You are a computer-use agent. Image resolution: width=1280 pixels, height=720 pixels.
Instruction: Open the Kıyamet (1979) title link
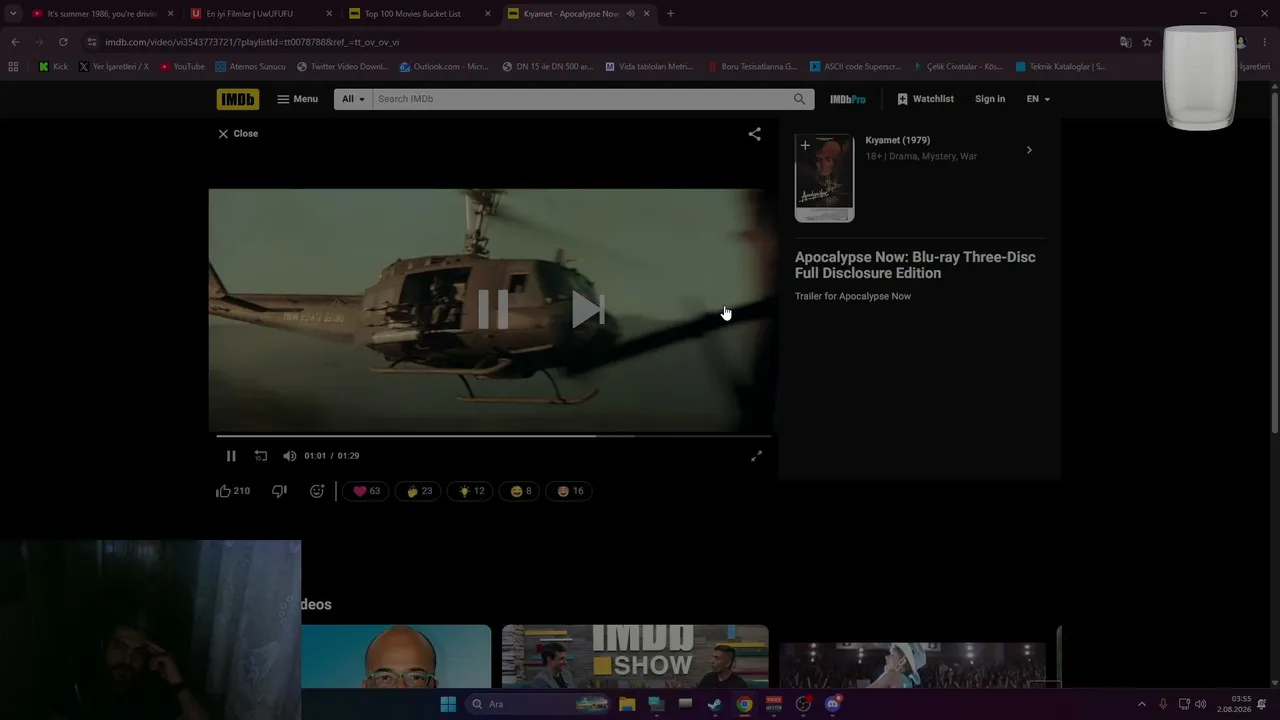pyautogui.click(x=898, y=140)
